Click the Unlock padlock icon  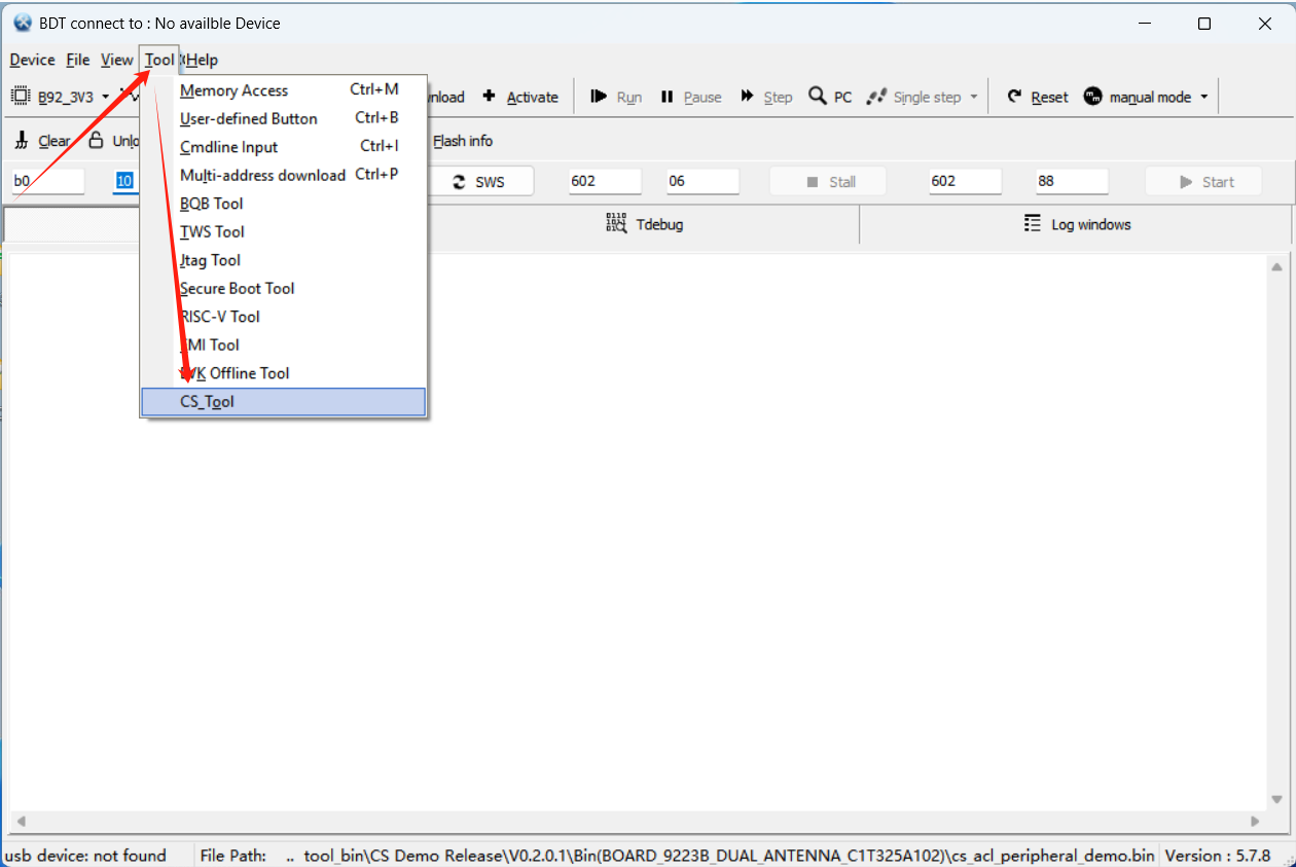(x=97, y=140)
